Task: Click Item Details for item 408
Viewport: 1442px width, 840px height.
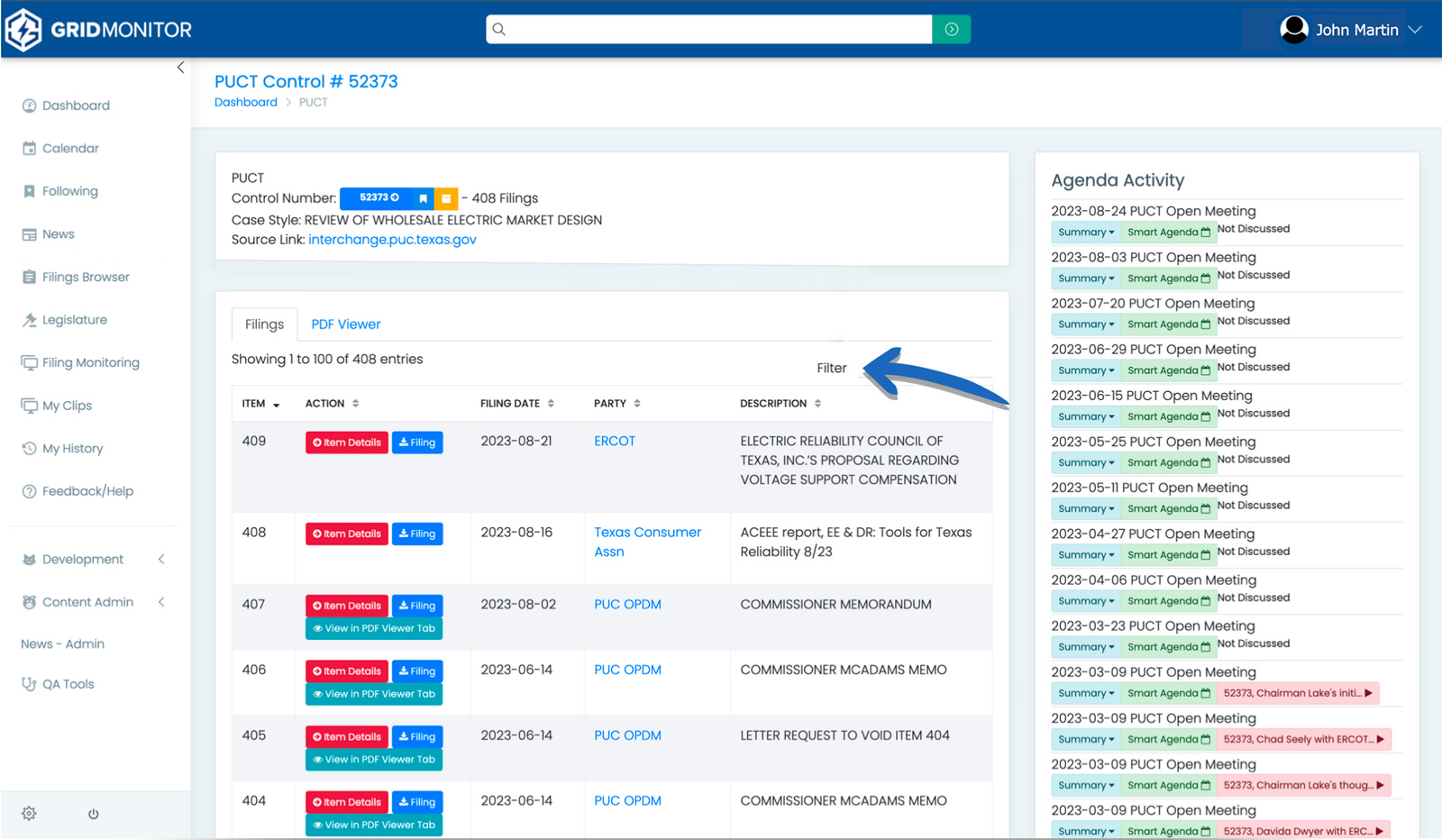Action: coord(347,534)
